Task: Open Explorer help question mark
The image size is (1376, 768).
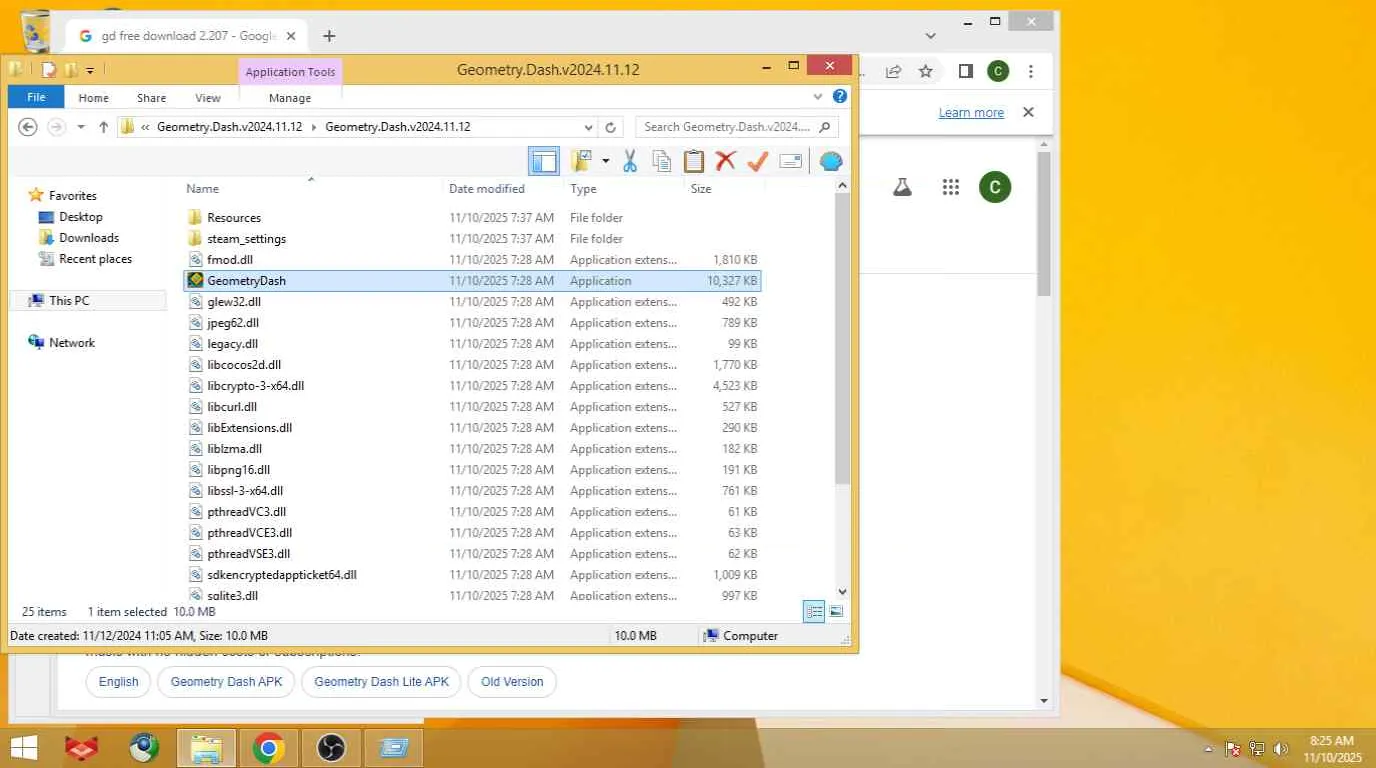Action: (840, 97)
